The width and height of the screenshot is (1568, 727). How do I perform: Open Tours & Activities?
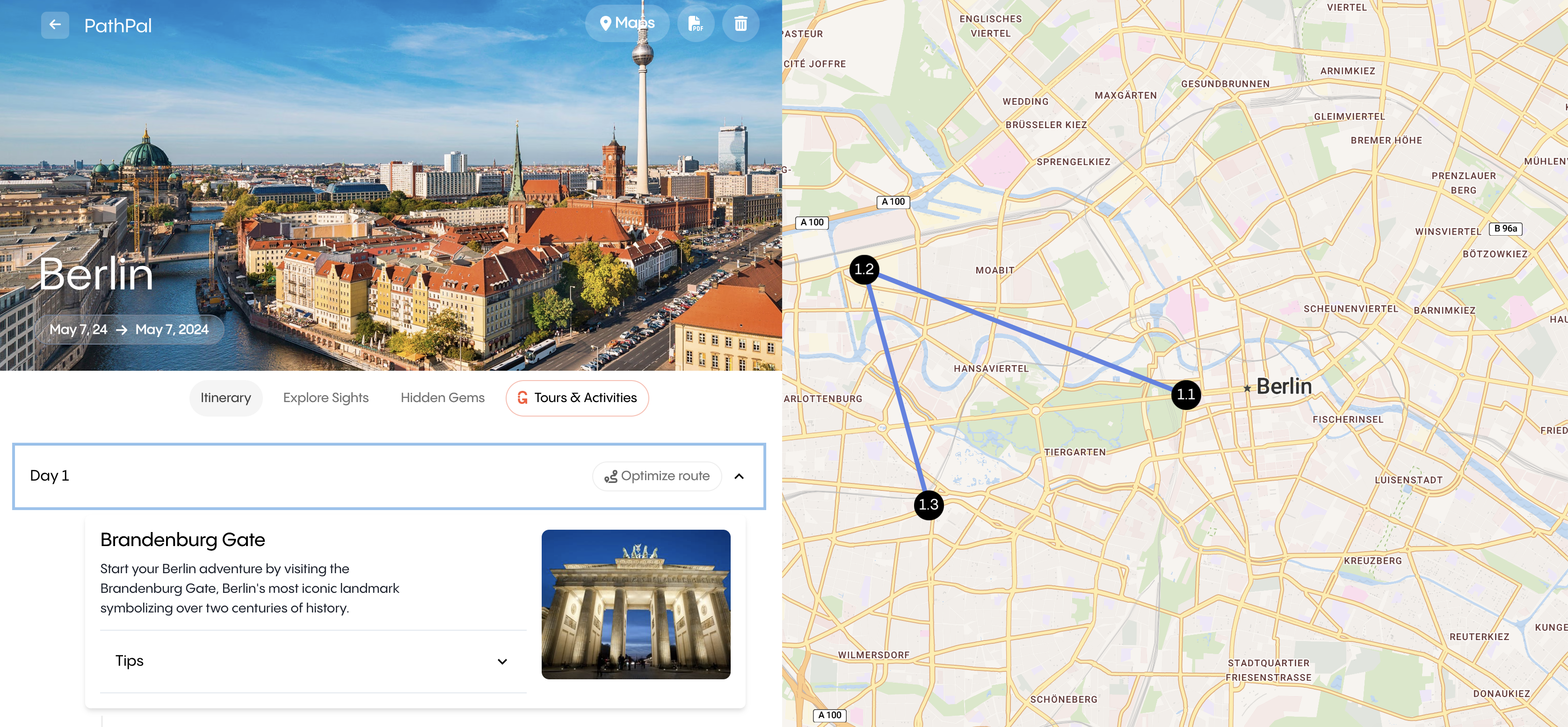pos(577,398)
